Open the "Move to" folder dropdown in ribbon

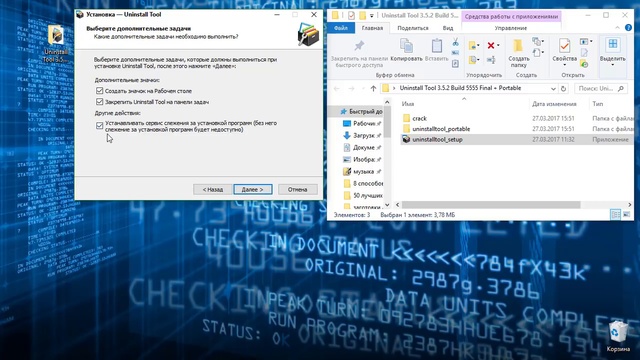(473, 45)
